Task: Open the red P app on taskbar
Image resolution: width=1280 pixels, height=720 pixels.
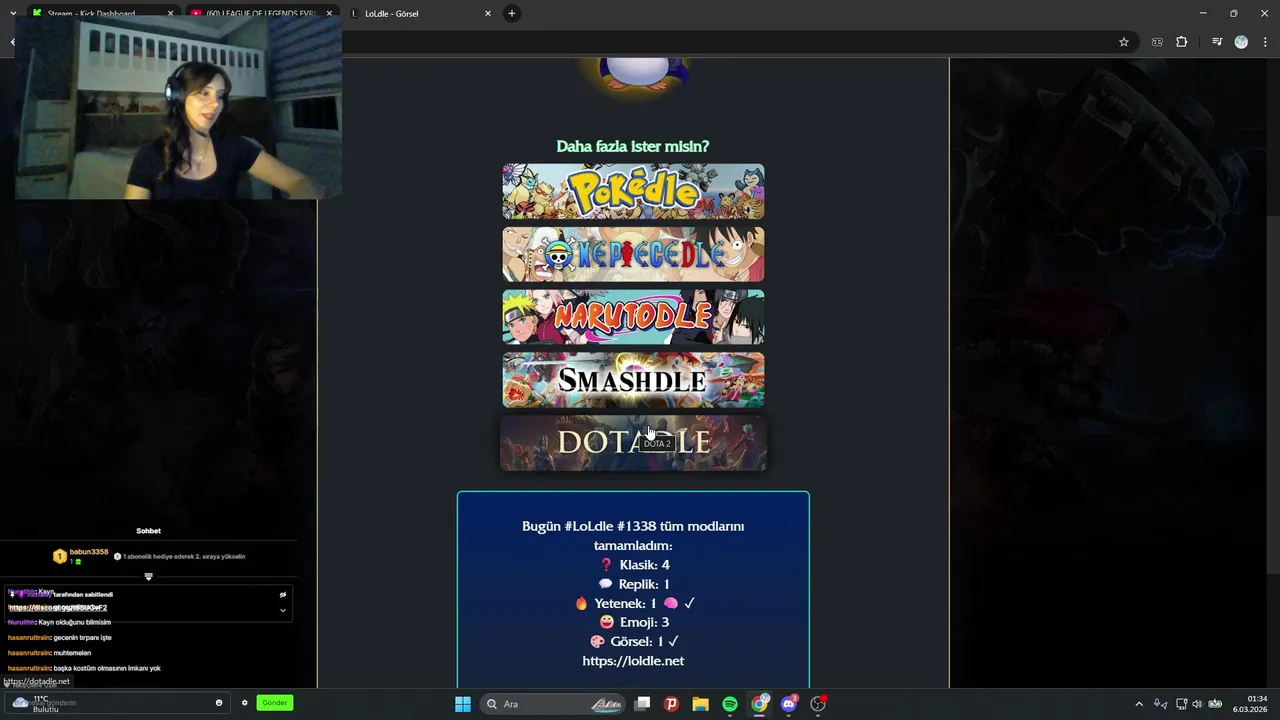Action: (671, 704)
